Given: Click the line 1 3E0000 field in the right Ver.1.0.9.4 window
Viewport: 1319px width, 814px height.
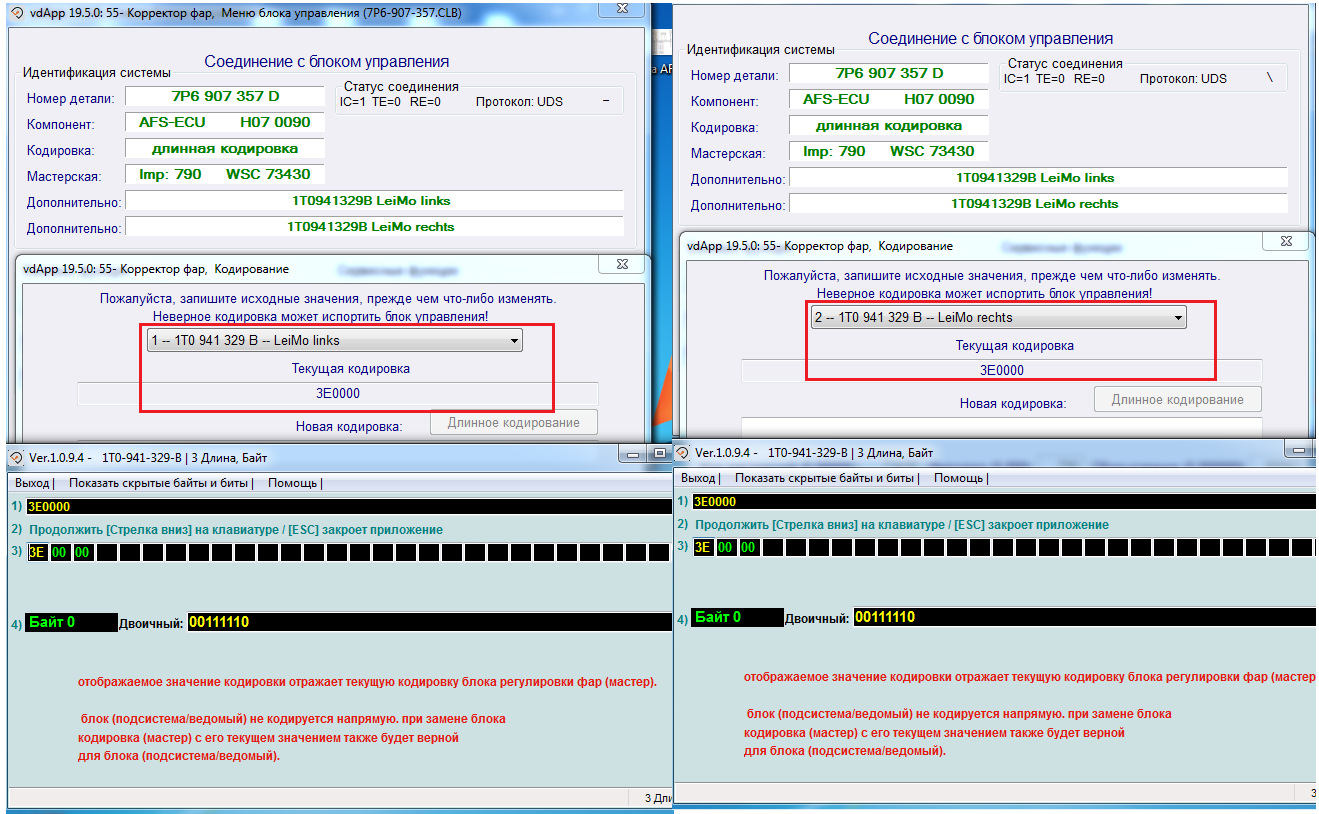Looking at the screenshot, I should point(1004,502).
